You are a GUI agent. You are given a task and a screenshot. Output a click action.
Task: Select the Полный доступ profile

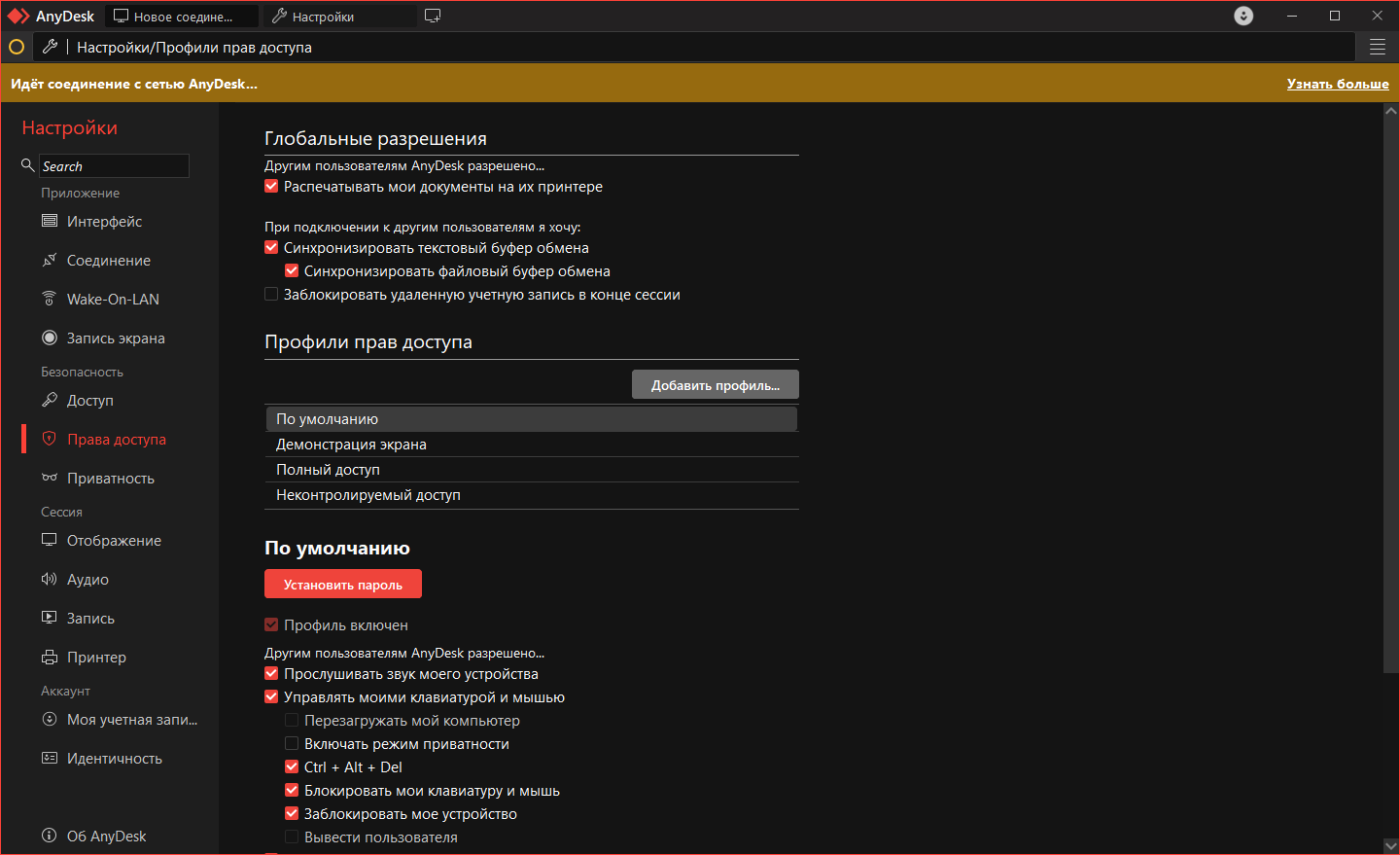(532, 470)
